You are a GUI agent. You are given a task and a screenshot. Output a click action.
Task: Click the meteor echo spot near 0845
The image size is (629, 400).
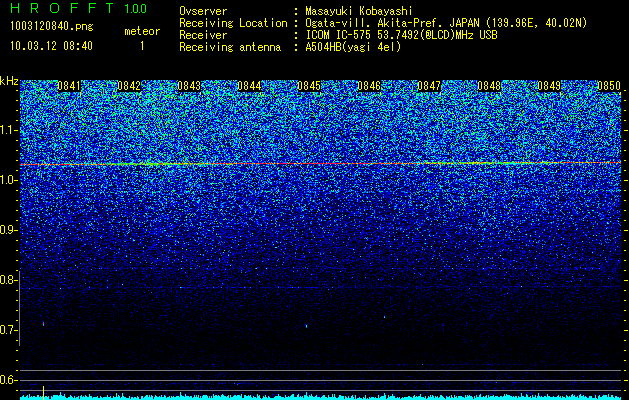(306, 326)
